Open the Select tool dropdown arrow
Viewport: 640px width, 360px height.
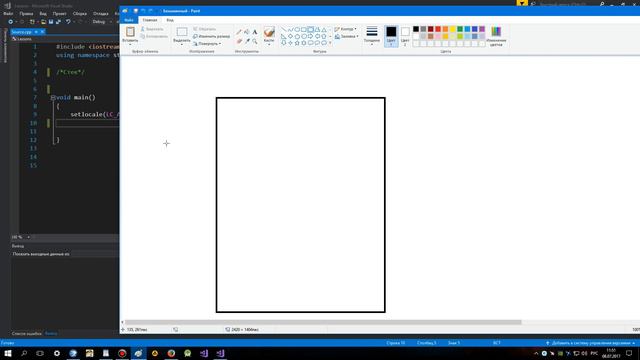tap(182, 44)
